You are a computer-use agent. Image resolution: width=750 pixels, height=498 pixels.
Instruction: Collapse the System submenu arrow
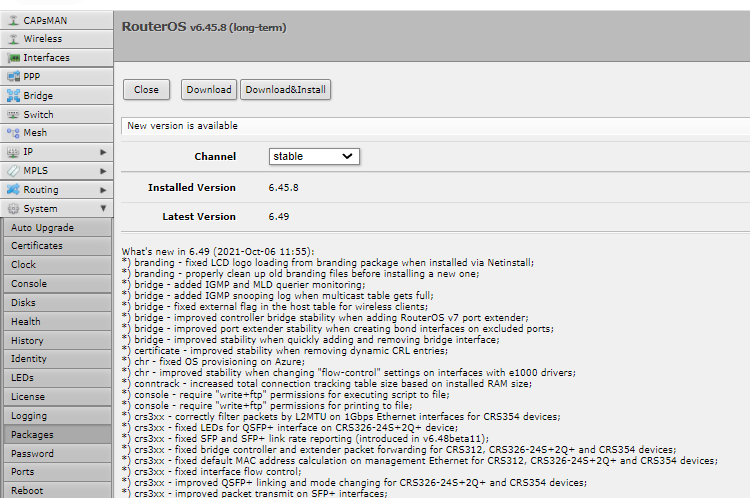(x=103, y=209)
